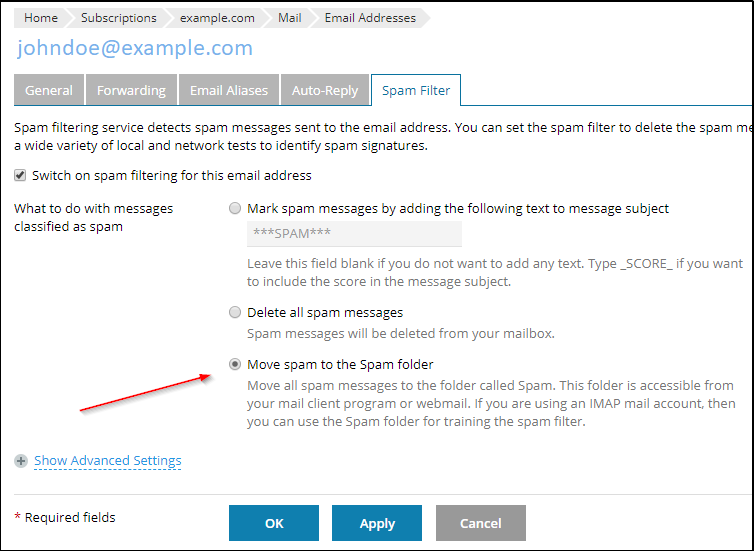Switch to the General tab

point(48,90)
